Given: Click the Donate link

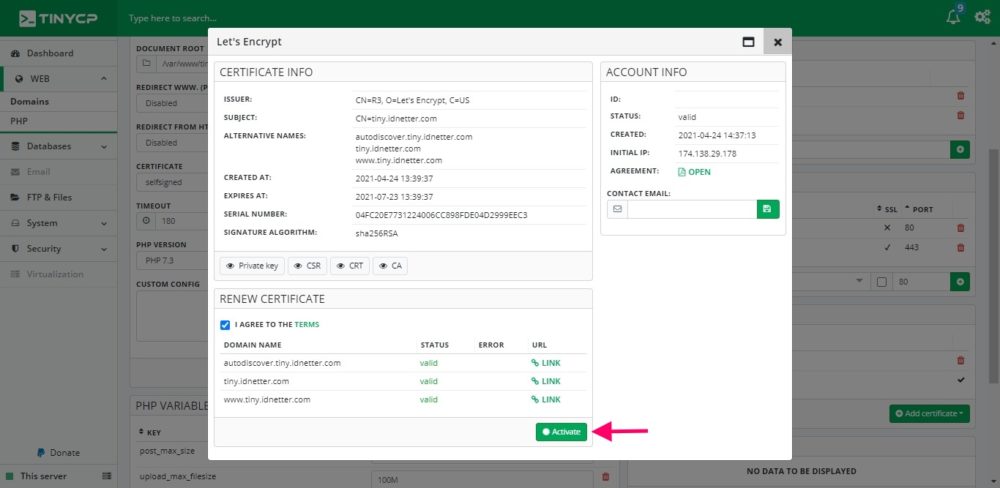Looking at the screenshot, I should point(59,452).
